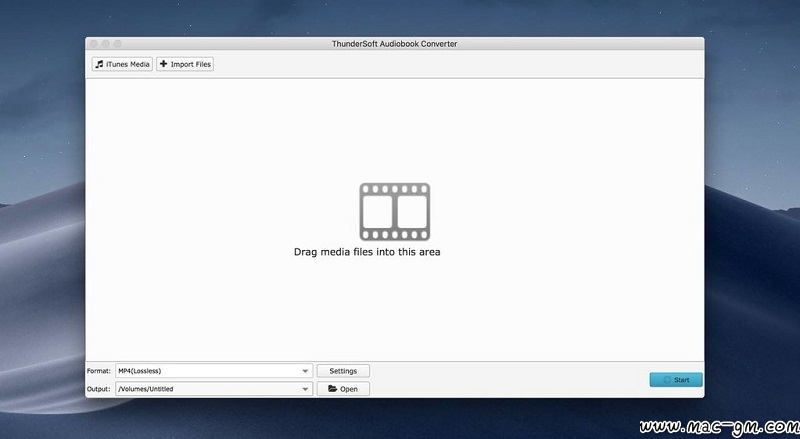
Task: Open the output folder
Action: 343,389
